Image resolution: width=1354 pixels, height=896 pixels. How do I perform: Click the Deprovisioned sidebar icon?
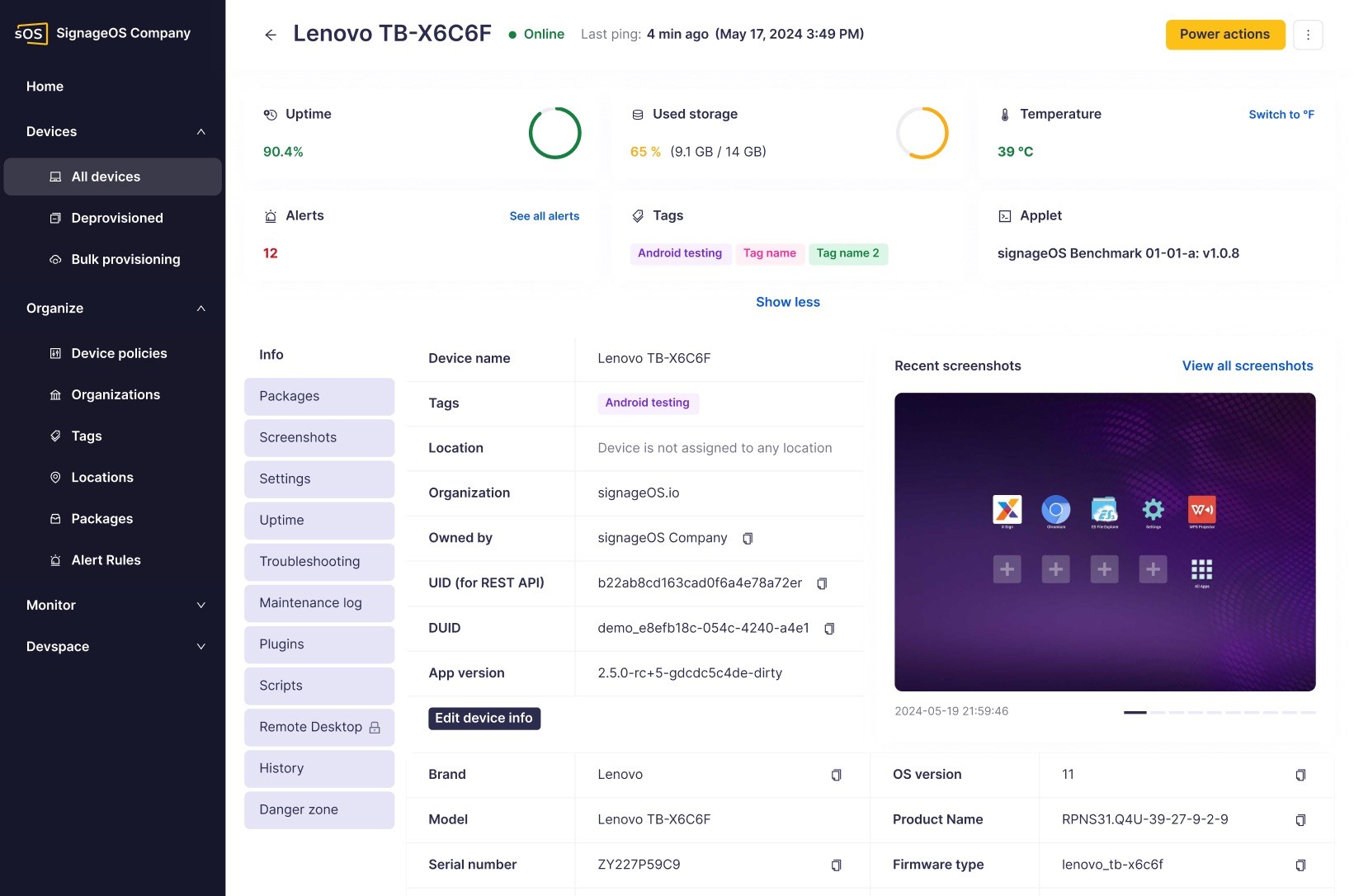pyautogui.click(x=55, y=218)
